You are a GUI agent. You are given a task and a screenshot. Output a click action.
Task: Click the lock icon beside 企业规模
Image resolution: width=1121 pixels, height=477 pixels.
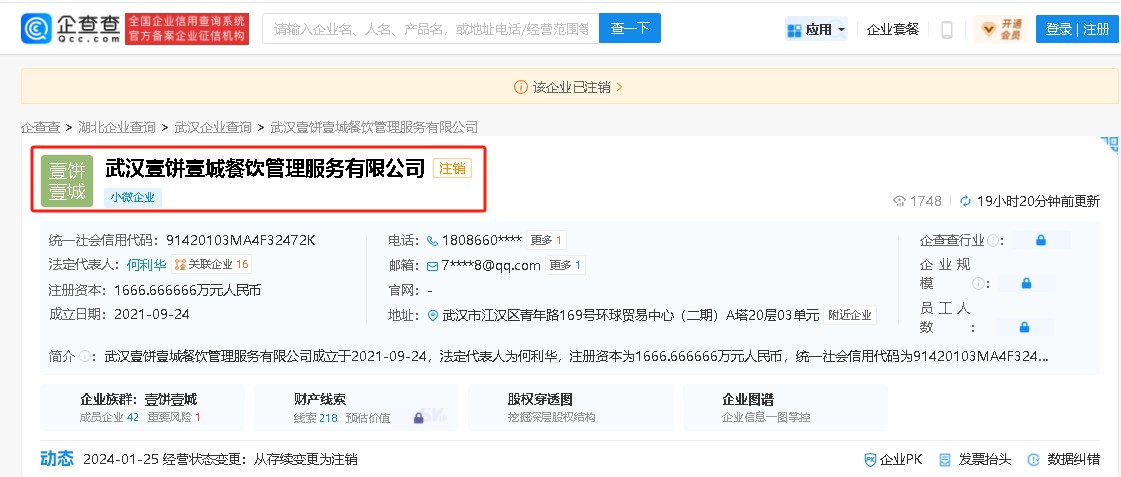[x=1025, y=283]
